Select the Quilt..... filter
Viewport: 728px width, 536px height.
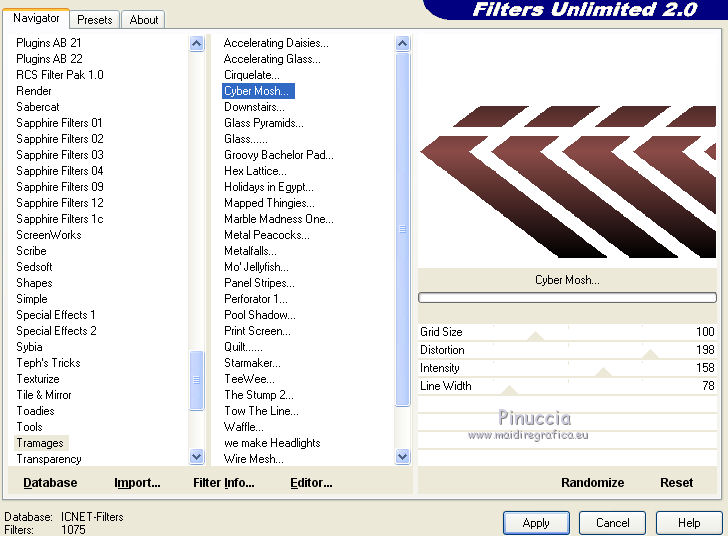[243, 347]
